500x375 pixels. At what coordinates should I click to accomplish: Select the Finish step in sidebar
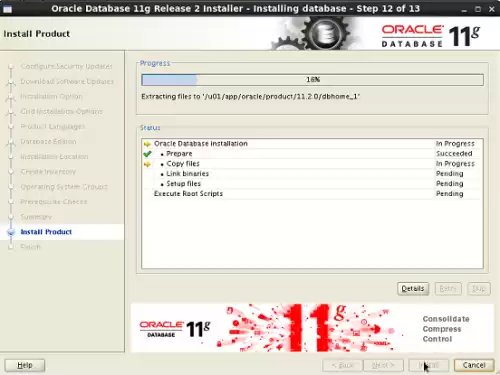coord(30,247)
